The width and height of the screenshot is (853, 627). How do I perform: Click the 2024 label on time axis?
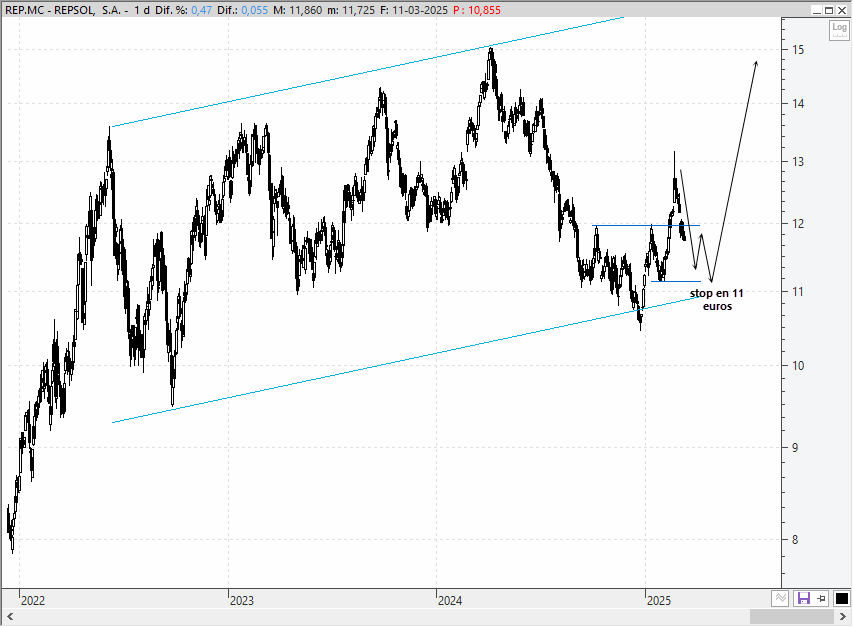(x=450, y=600)
